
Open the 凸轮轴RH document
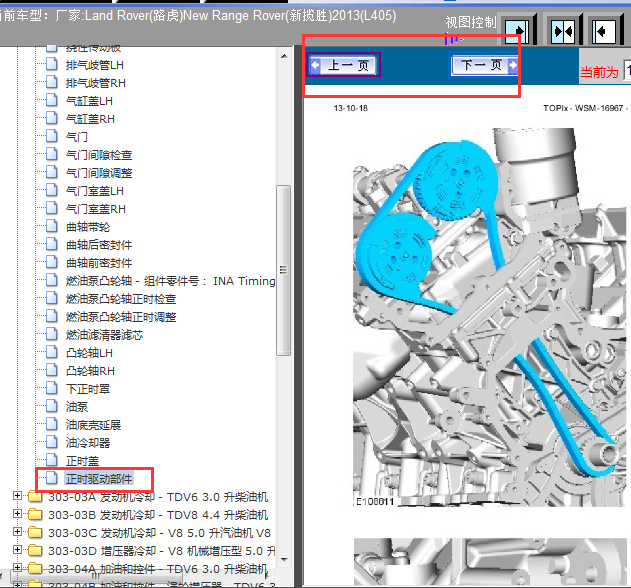[91, 371]
